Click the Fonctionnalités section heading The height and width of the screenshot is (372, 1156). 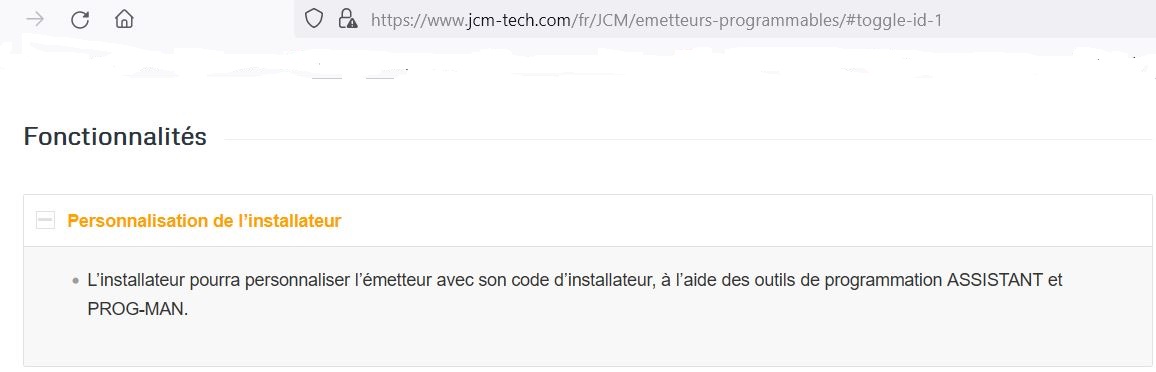click(x=115, y=136)
